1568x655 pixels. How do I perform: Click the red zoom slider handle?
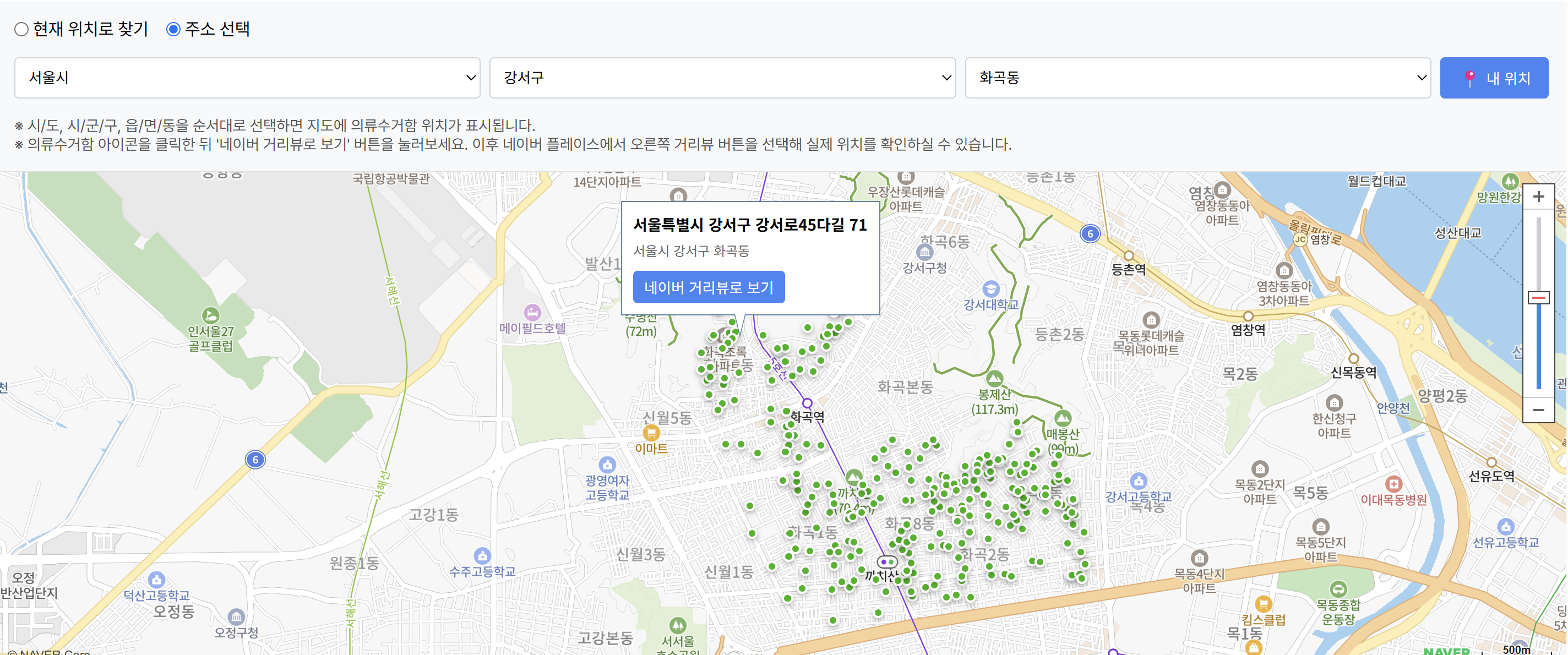click(1538, 298)
